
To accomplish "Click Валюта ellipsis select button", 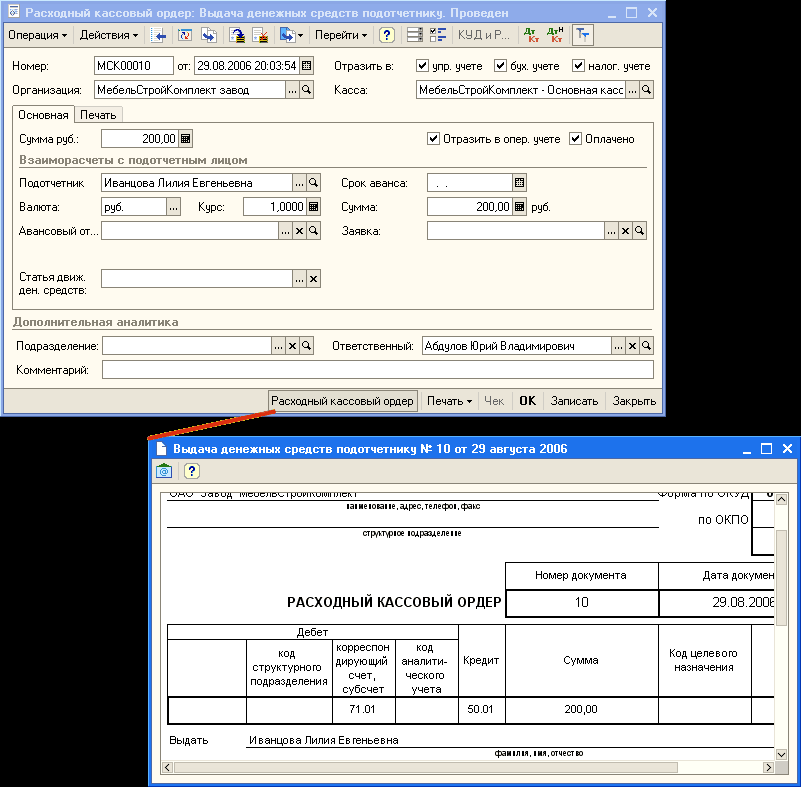I will tap(174, 207).
